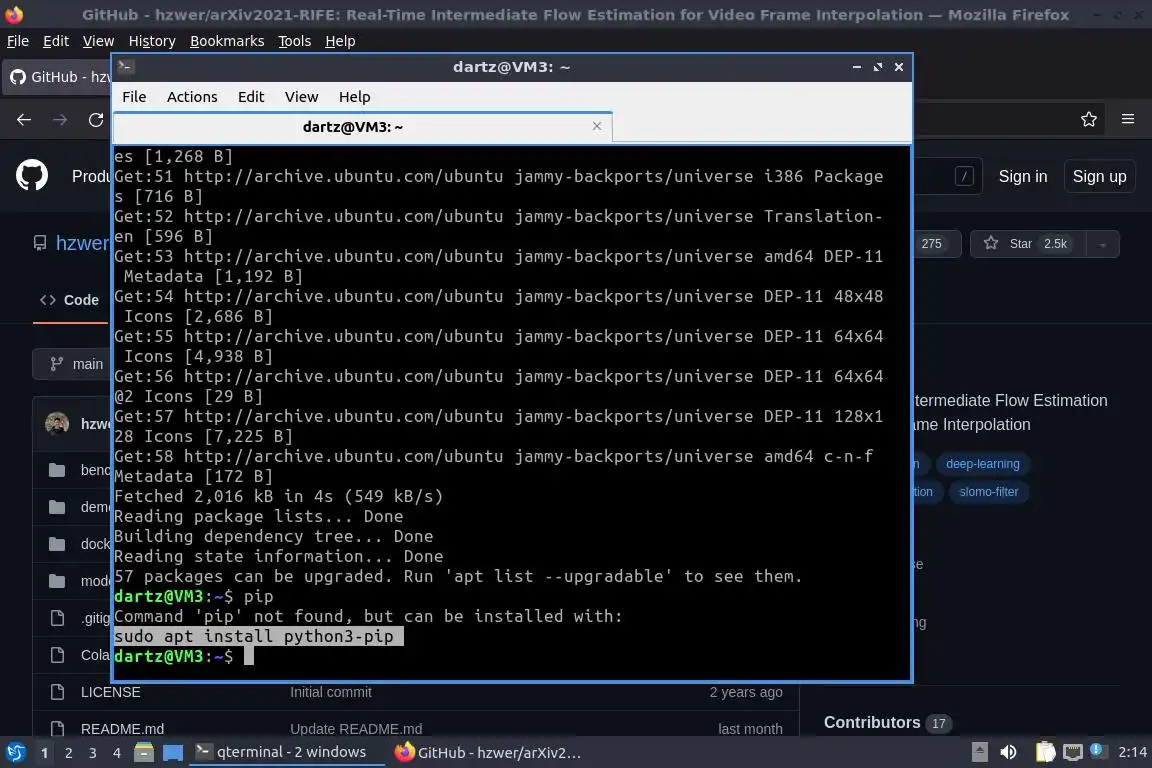Click the hzwer avatar in commit row
The width and height of the screenshot is (1152, 768).
tap(57, 424)
